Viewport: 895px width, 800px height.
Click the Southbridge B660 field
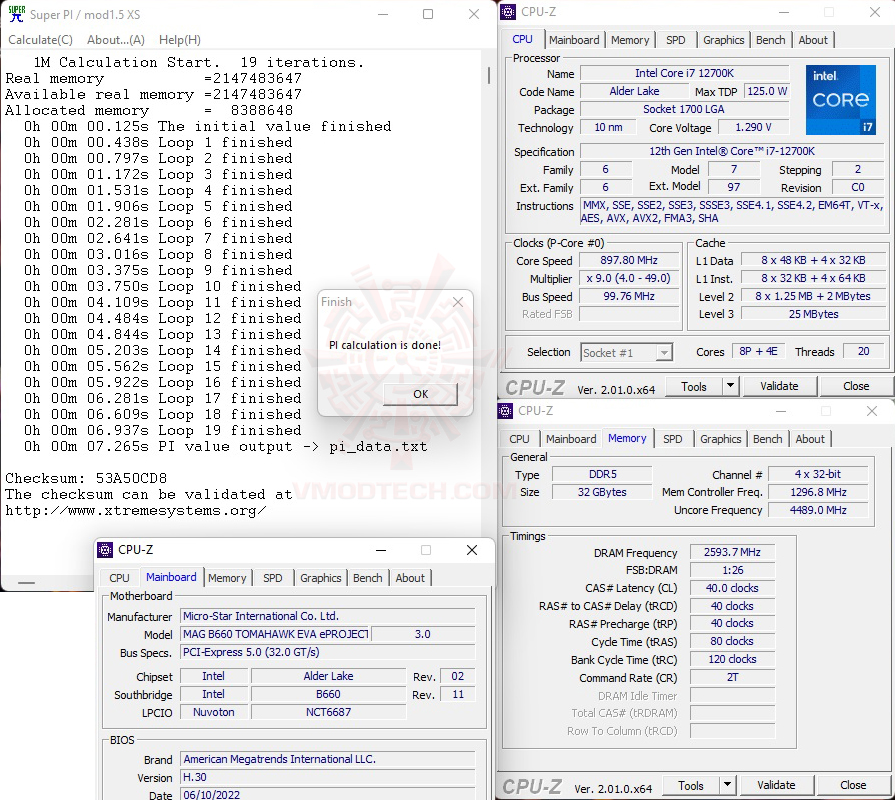click(x=328, y=694)
